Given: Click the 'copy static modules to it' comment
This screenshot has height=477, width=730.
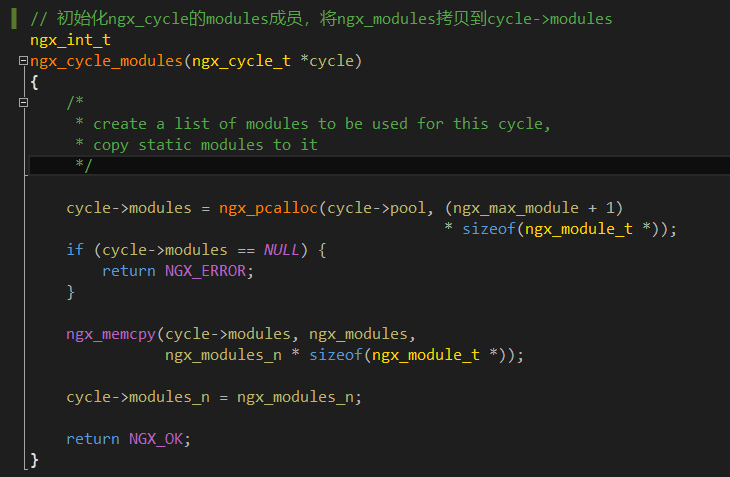Looking at the screenshot, I should click(196, 145).
